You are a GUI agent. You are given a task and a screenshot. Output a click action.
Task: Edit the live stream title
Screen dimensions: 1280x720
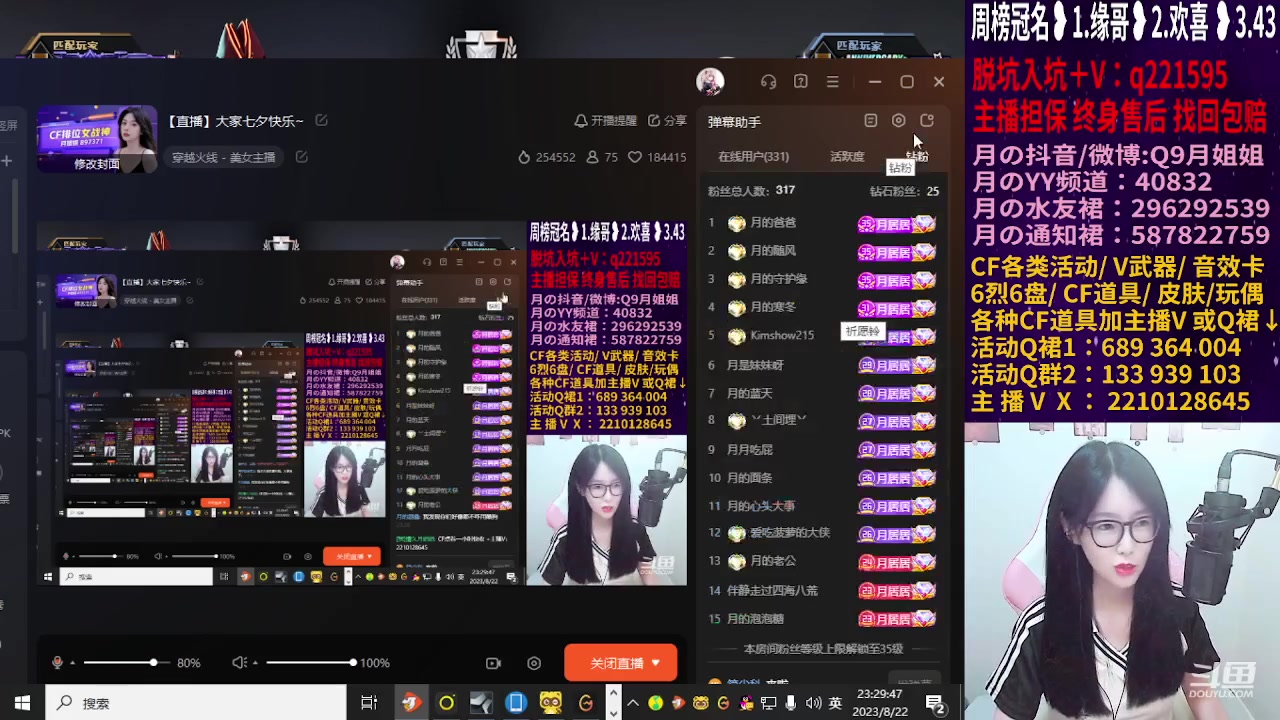click(x=321, y=120)
